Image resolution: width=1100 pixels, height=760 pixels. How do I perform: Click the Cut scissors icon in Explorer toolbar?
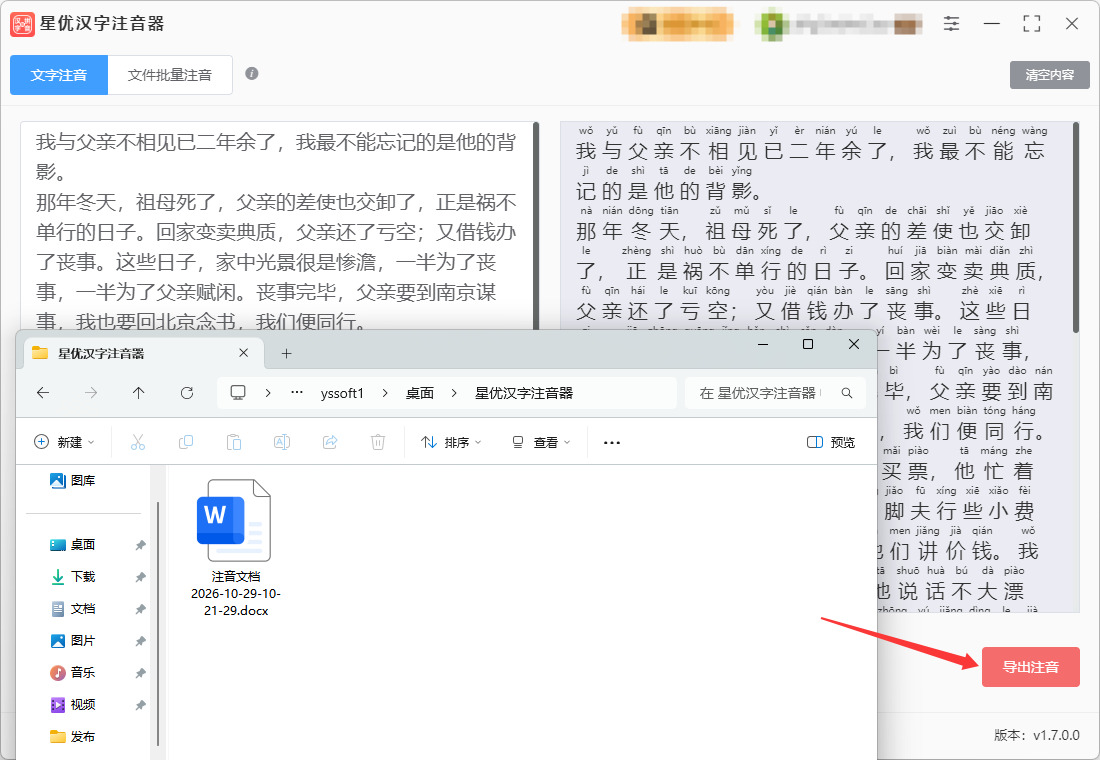(138, 442)
